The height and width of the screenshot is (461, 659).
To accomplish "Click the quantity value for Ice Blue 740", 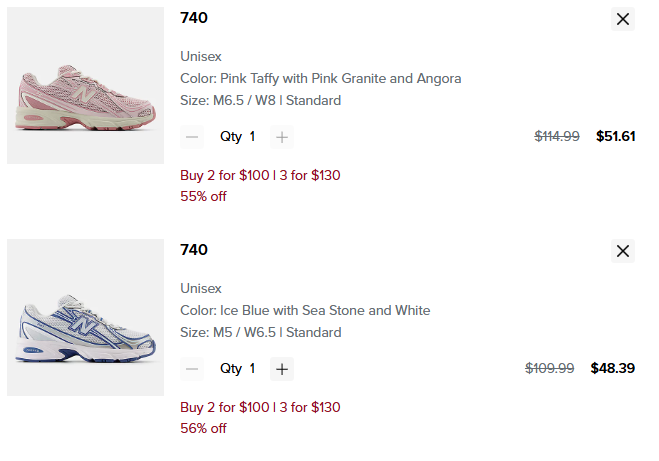I will pos(252,369).
